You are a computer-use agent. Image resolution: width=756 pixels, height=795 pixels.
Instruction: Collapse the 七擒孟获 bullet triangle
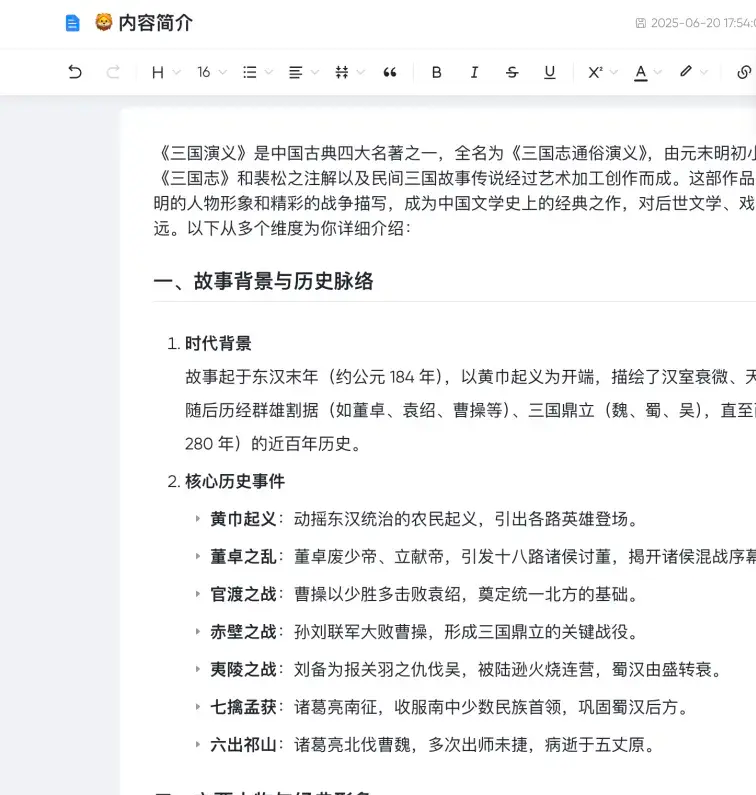198,707
